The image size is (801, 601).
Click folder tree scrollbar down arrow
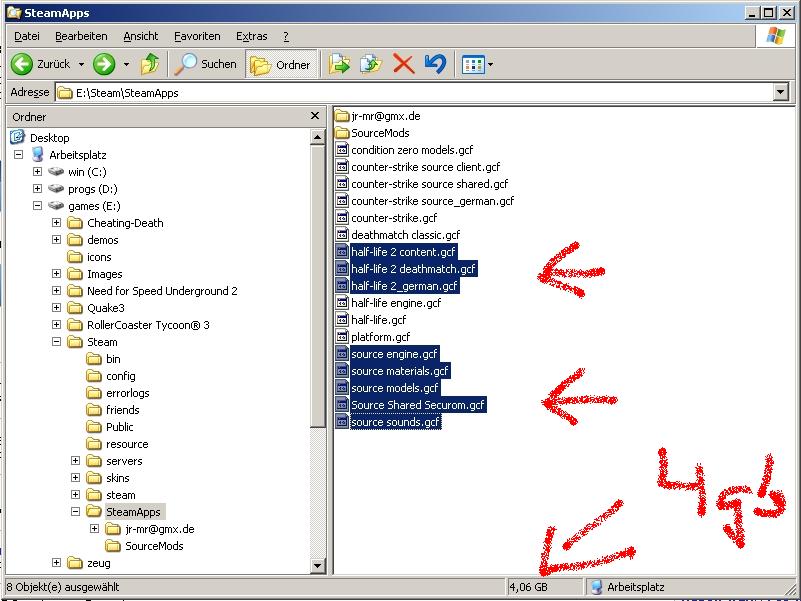[318, 565]
